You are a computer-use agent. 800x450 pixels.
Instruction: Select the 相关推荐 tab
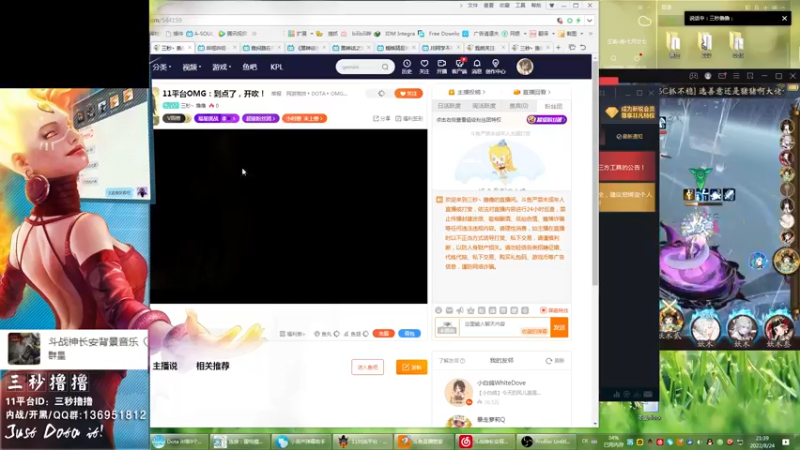(x=213, y=366)
